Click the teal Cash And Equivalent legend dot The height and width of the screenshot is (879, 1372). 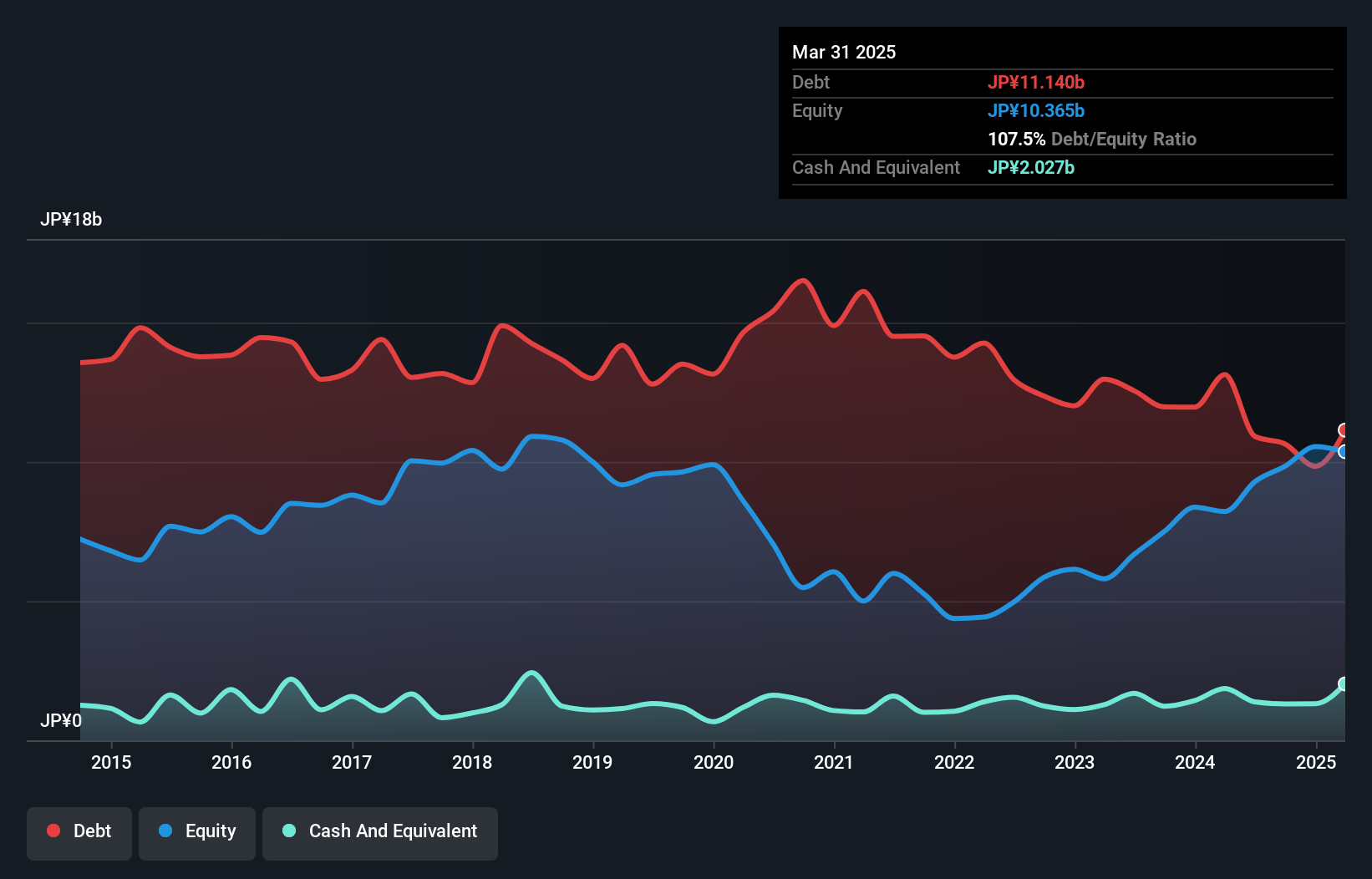coord(289,831)
